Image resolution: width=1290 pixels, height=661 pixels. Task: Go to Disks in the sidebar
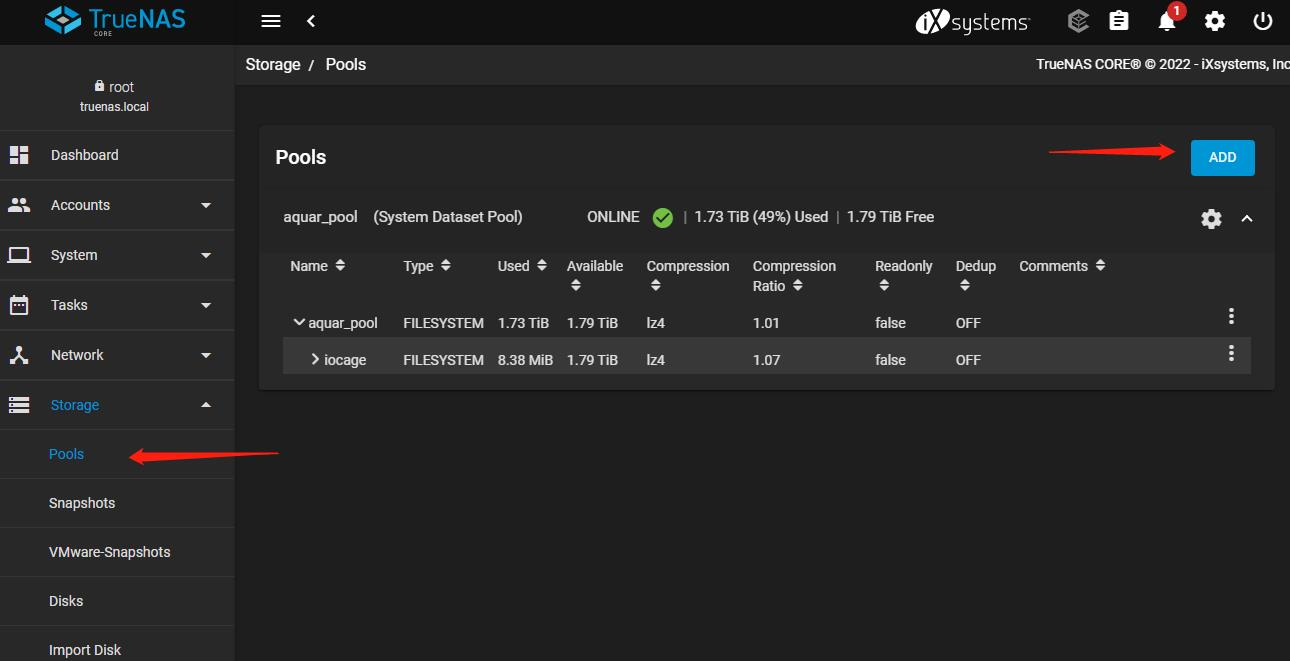66,601
